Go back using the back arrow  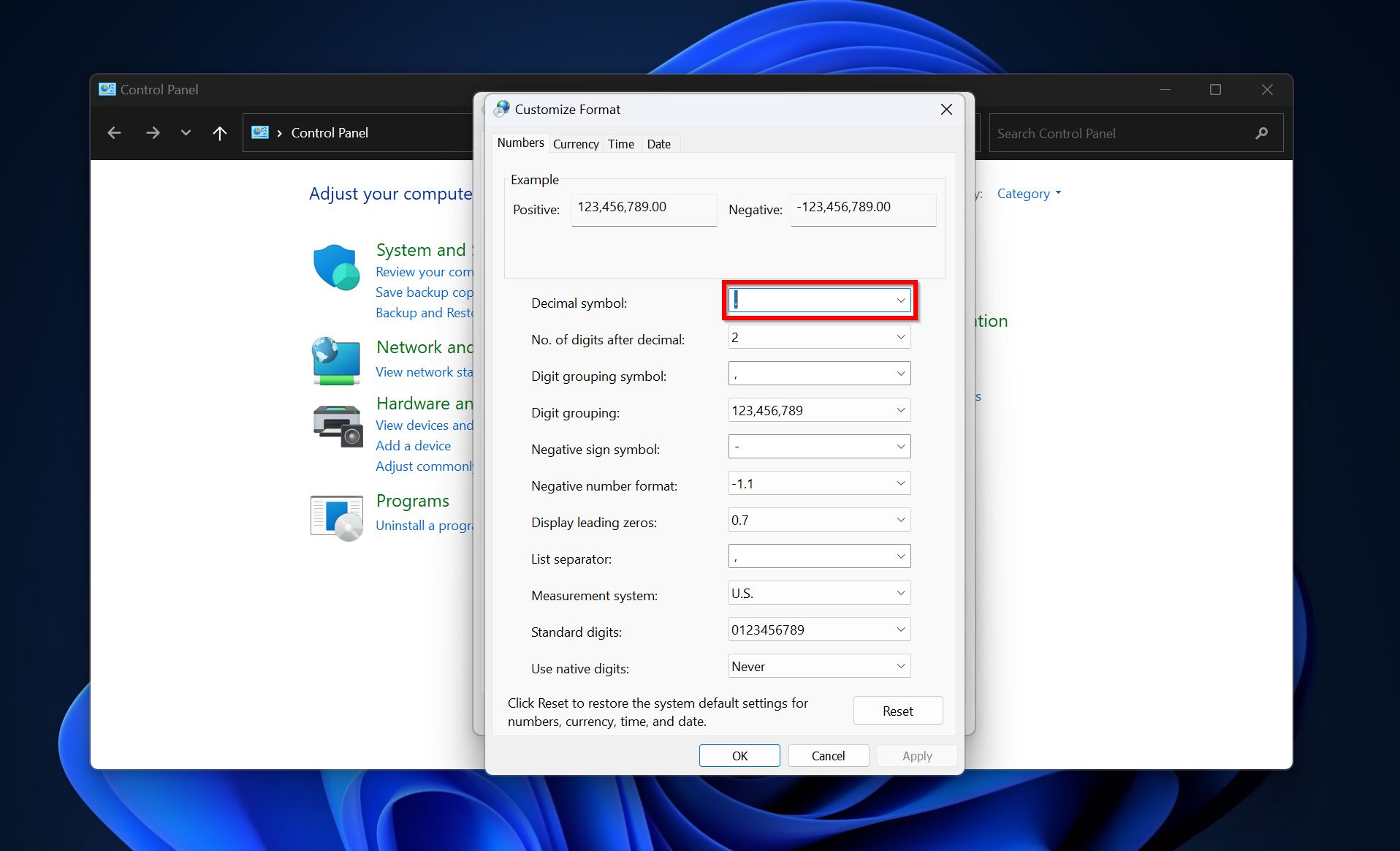pos(115,133)
